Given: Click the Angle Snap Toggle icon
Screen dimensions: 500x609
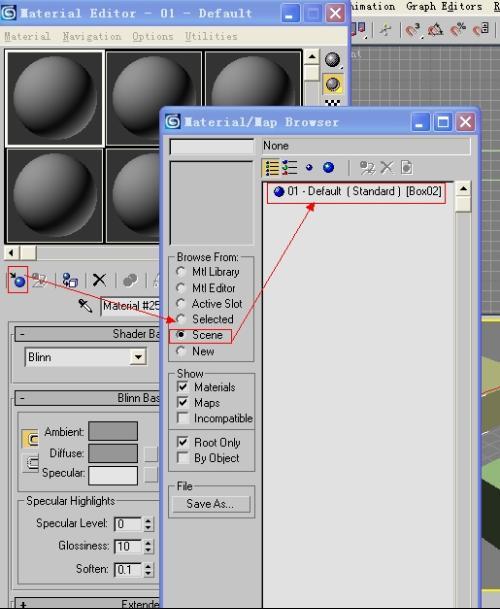Looking at the screenshot, I should [435, 30].
